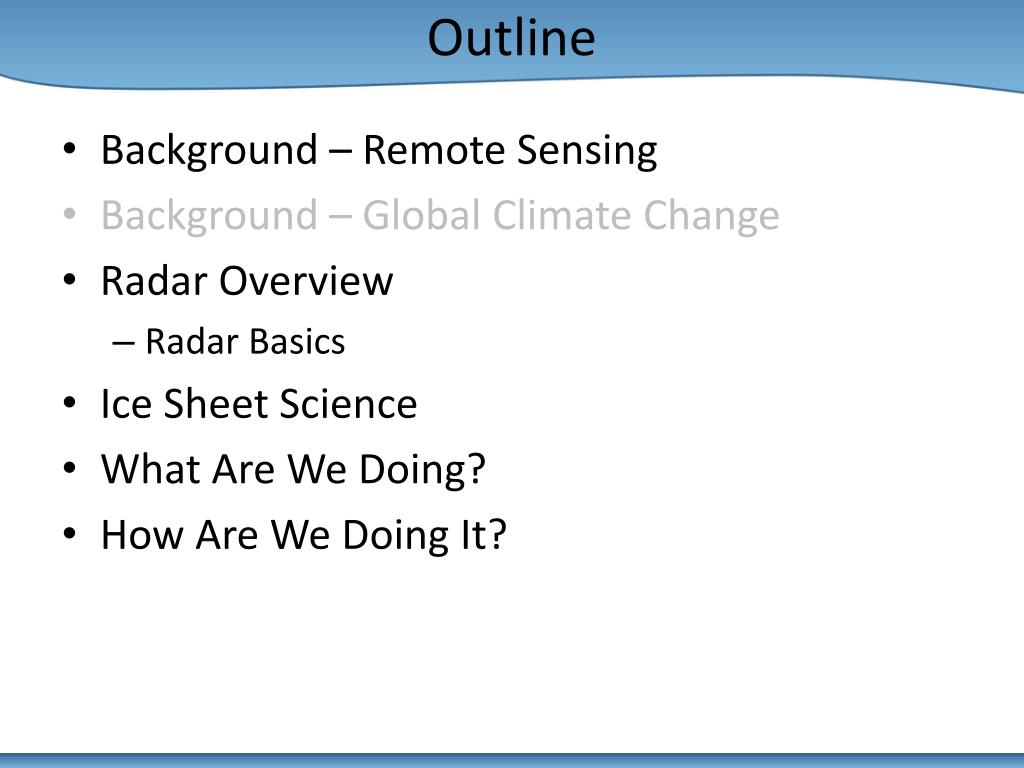Click the bullet before "How Are We Doing It?"
The image size is (1024, 768).
pyautogui.click(x=68, y=536)
